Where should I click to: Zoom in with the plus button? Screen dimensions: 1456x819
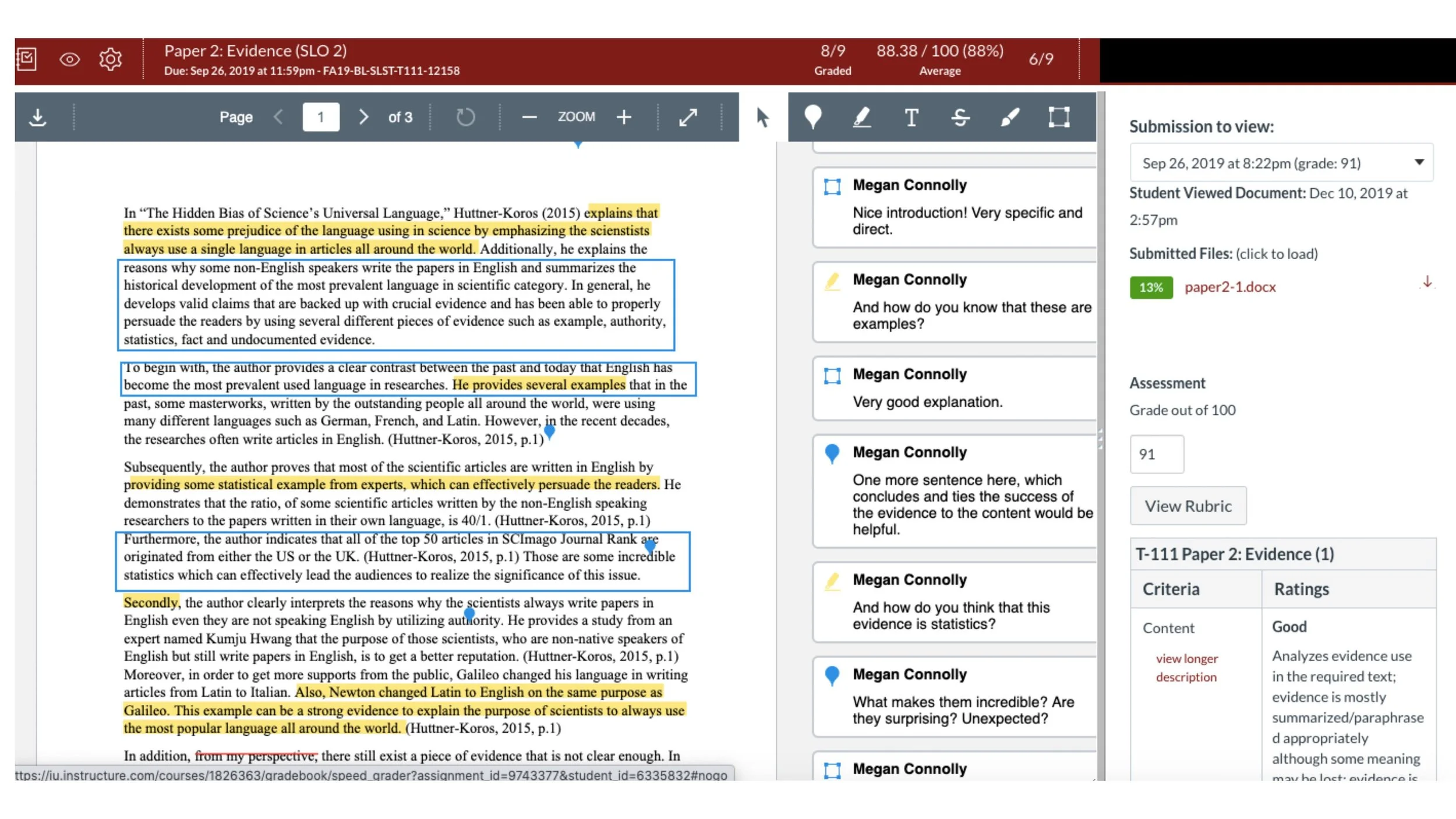[x=624, y=117]
